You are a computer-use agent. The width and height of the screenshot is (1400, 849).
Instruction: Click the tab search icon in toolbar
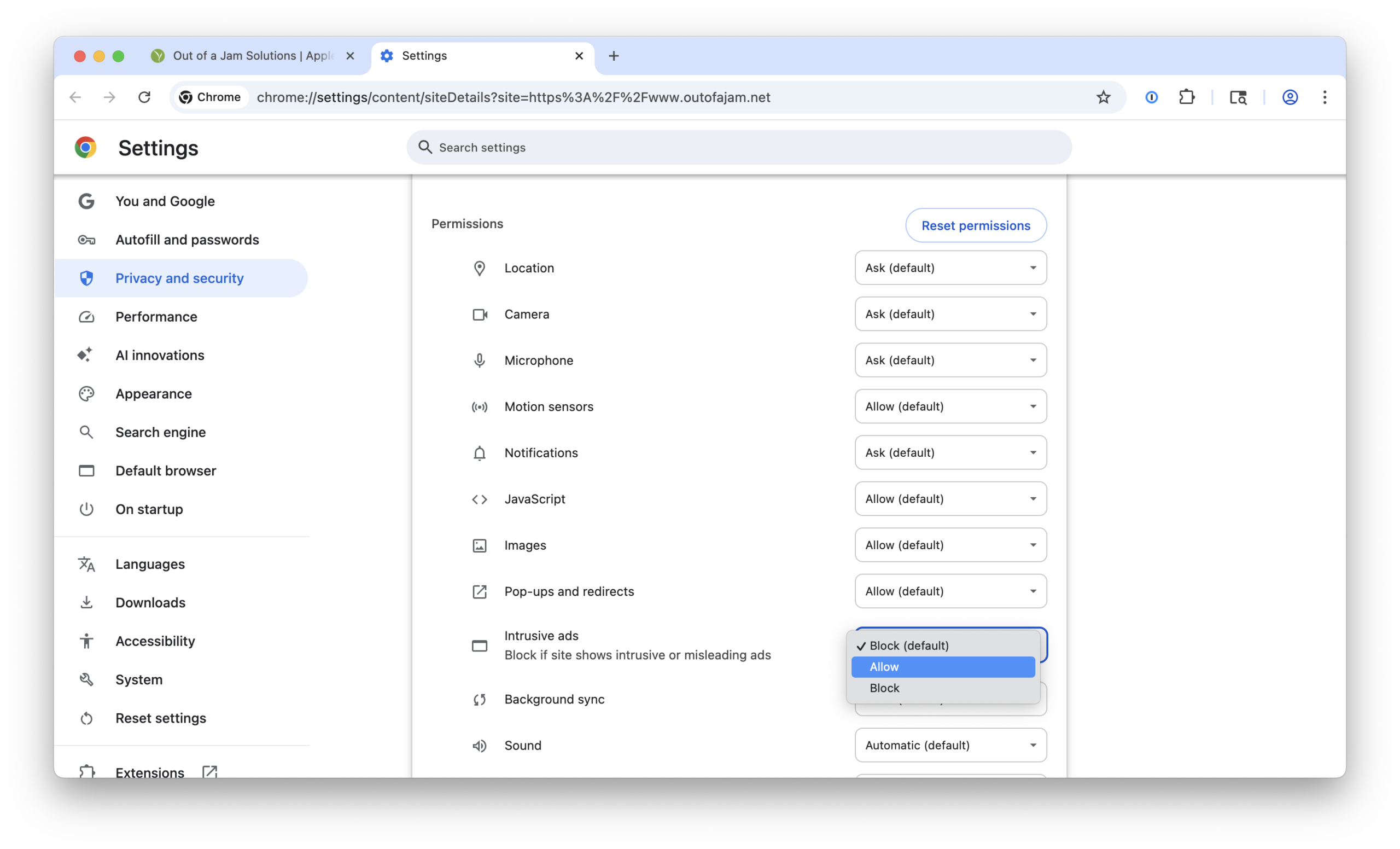[x=1238, y=97]
